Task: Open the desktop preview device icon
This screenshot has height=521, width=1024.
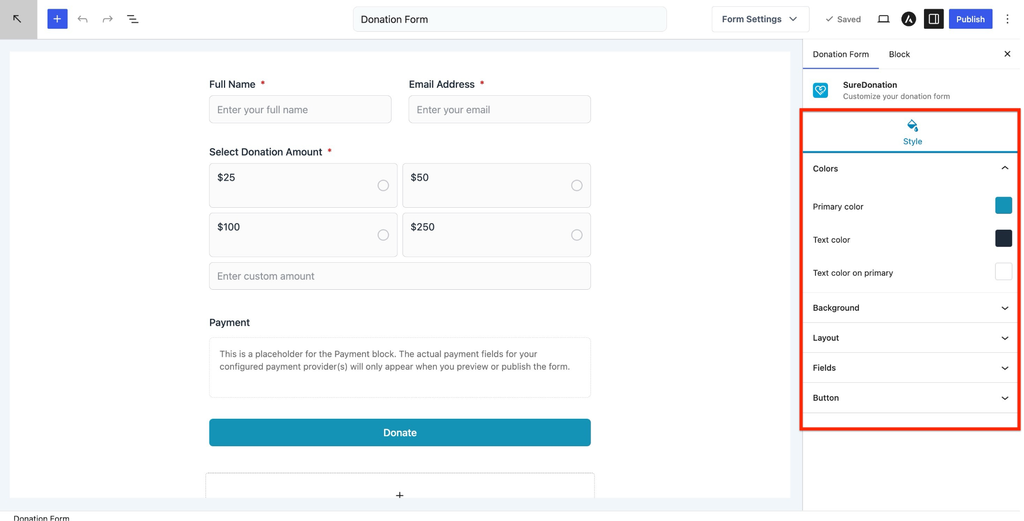Action: tap(883, 19)
